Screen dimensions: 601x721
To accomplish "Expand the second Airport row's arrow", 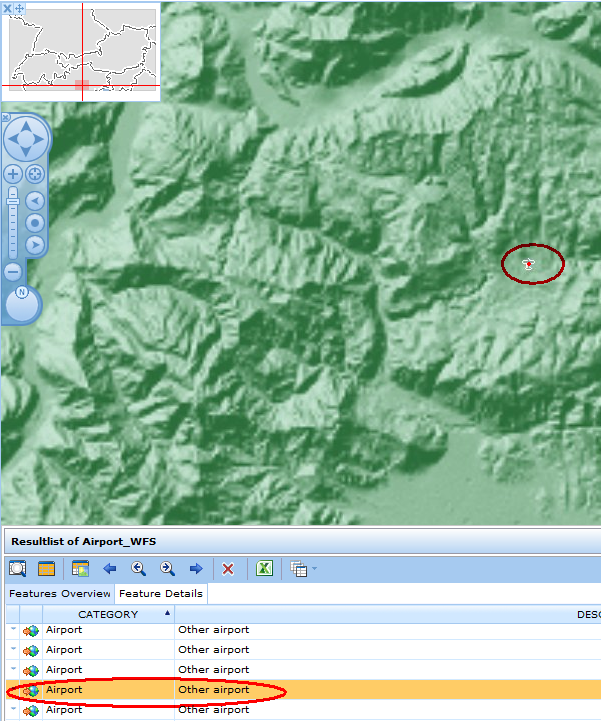I will 13,649.
